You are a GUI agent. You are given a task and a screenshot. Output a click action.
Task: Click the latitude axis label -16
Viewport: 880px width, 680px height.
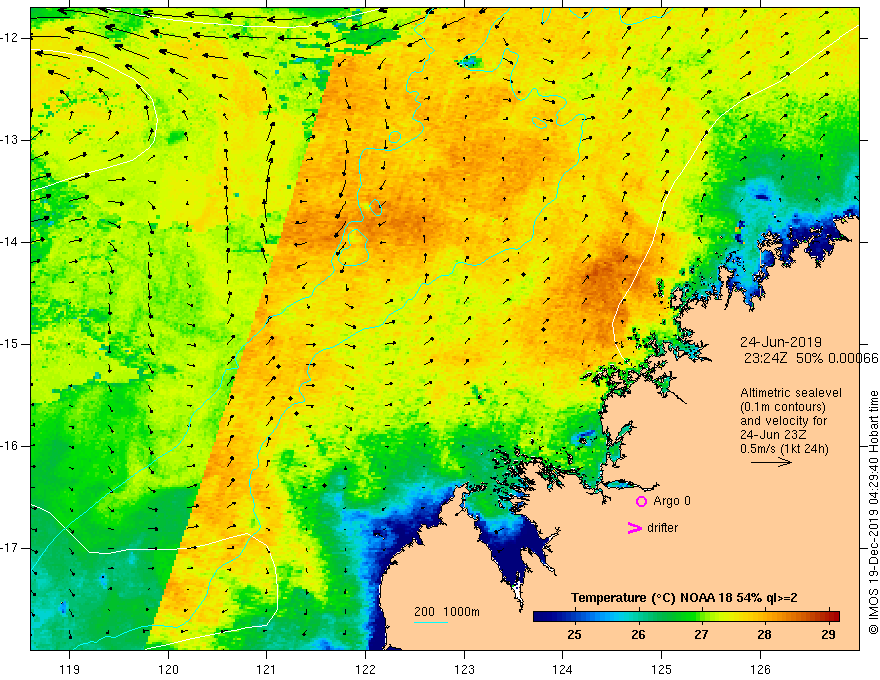coord(10,446)
